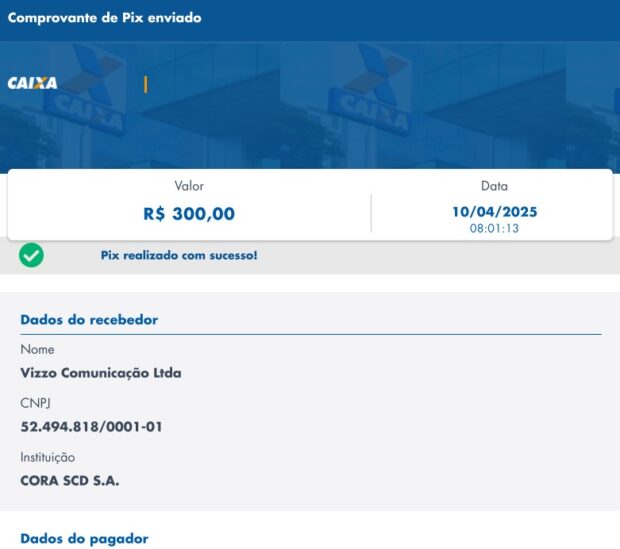Click the Pix realizado com sucesso message

[179, 255]
